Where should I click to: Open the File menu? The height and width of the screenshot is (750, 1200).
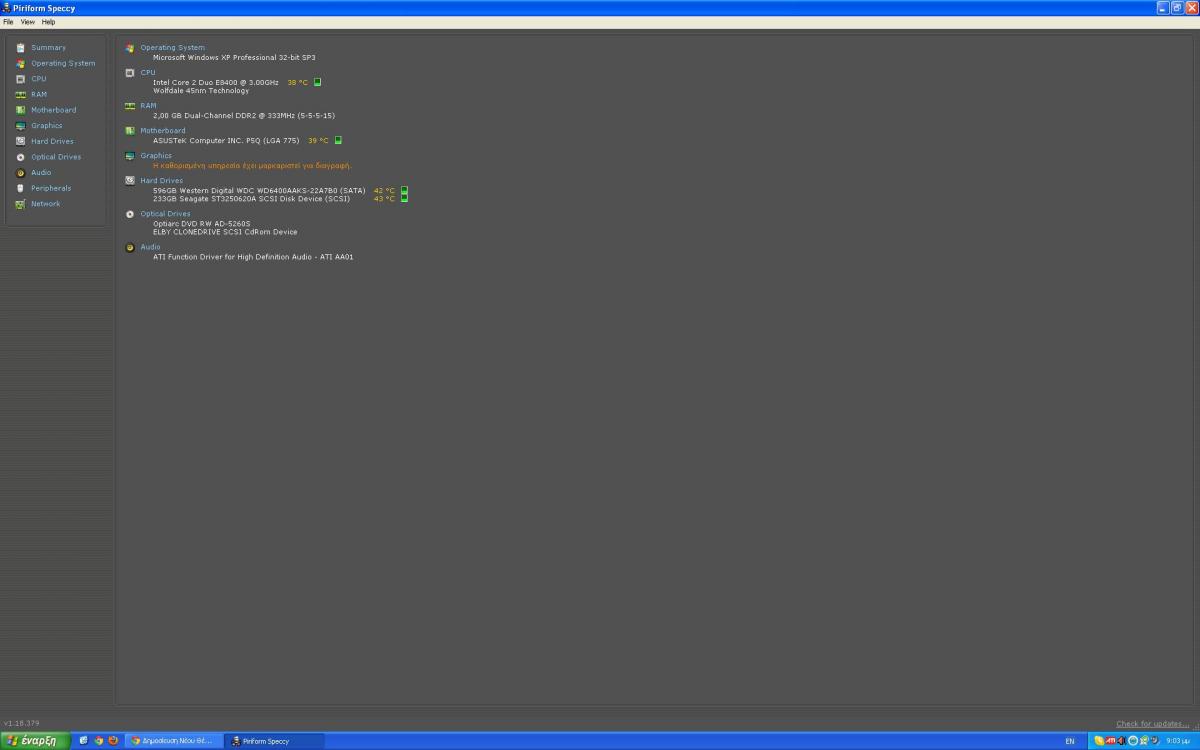(8, 21)
